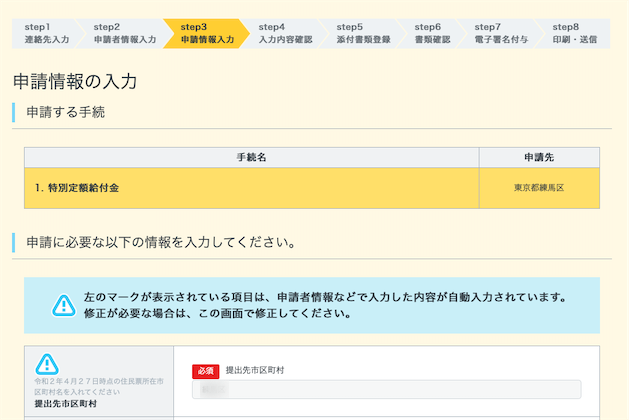Viewport: 629px width, 420px height.
Task: Click the red 必須 badge
Action: (x=204, y=370)
